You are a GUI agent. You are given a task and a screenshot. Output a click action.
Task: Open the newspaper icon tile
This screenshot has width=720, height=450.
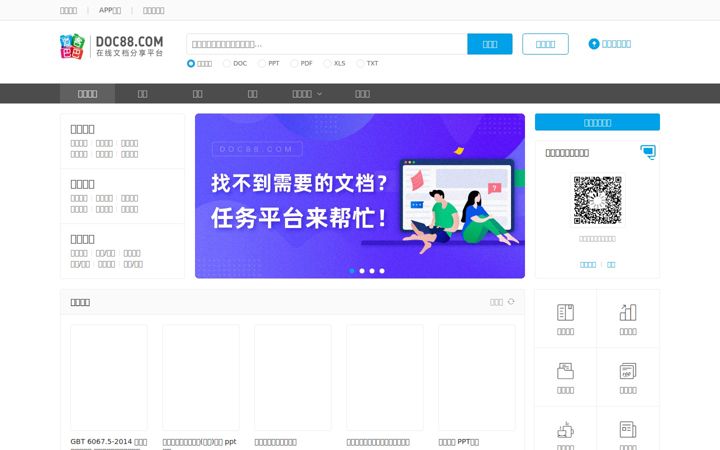point(628,430)
